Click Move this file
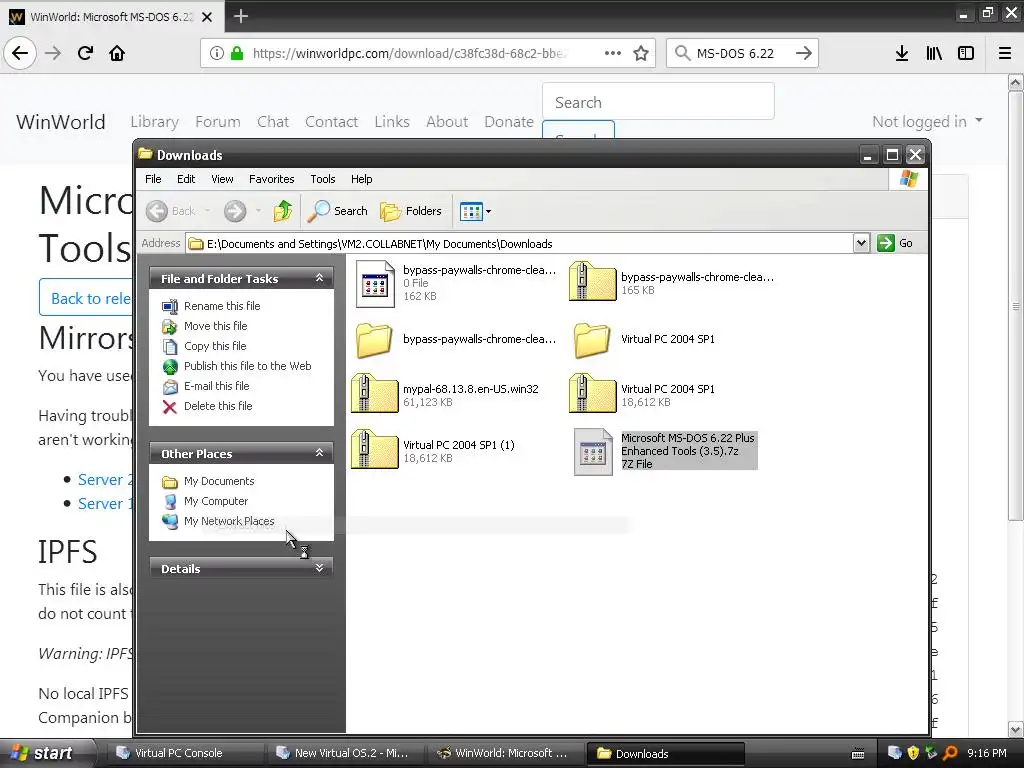 [x=216, y=326]
